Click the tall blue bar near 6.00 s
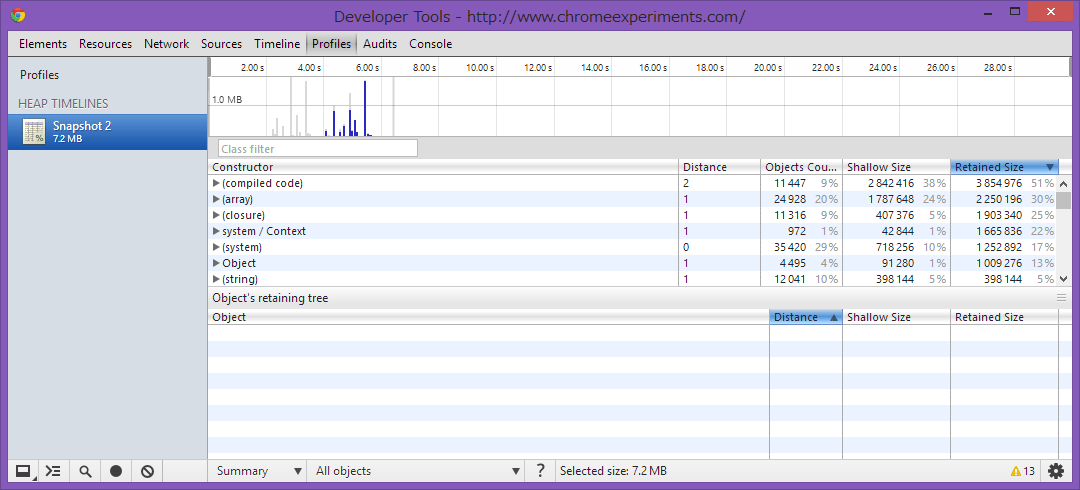 coord(365,108)
